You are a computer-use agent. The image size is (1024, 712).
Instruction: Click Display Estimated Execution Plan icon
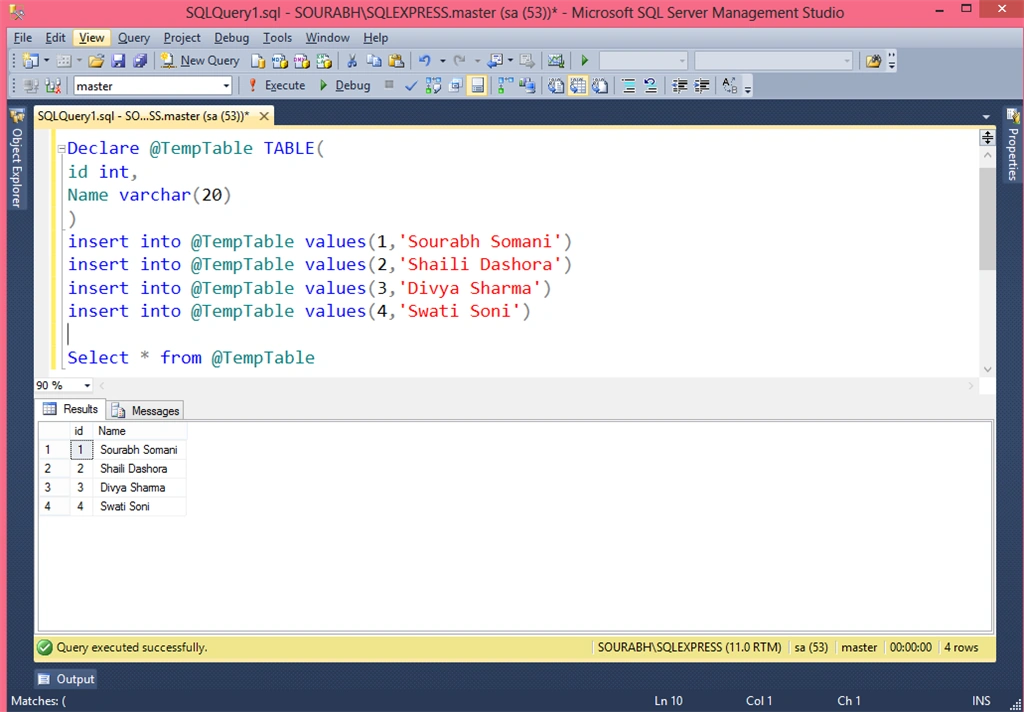(x=433, y=86)
